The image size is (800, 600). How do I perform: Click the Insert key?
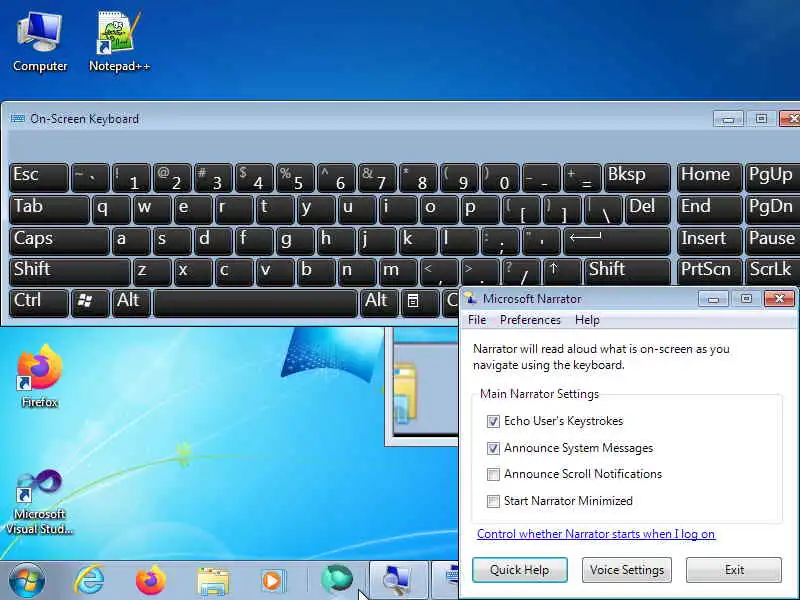click(x=709, y=241)
